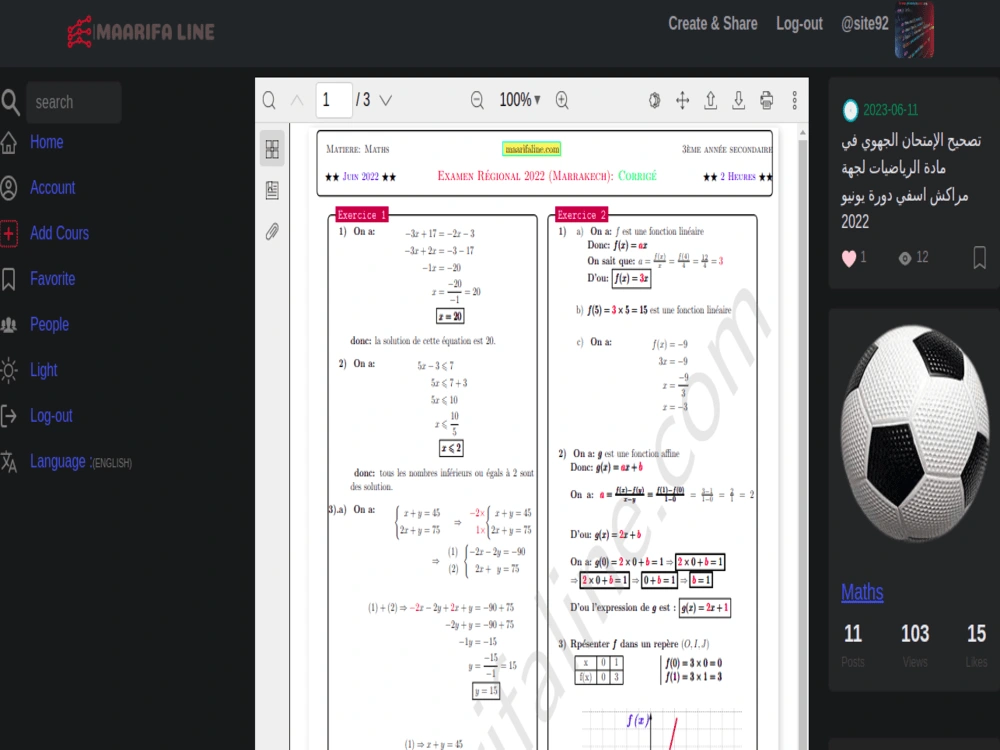Go to previous PDF page arrow
Viewport: 1000px width, 750px height.
[x=297, y=100]
